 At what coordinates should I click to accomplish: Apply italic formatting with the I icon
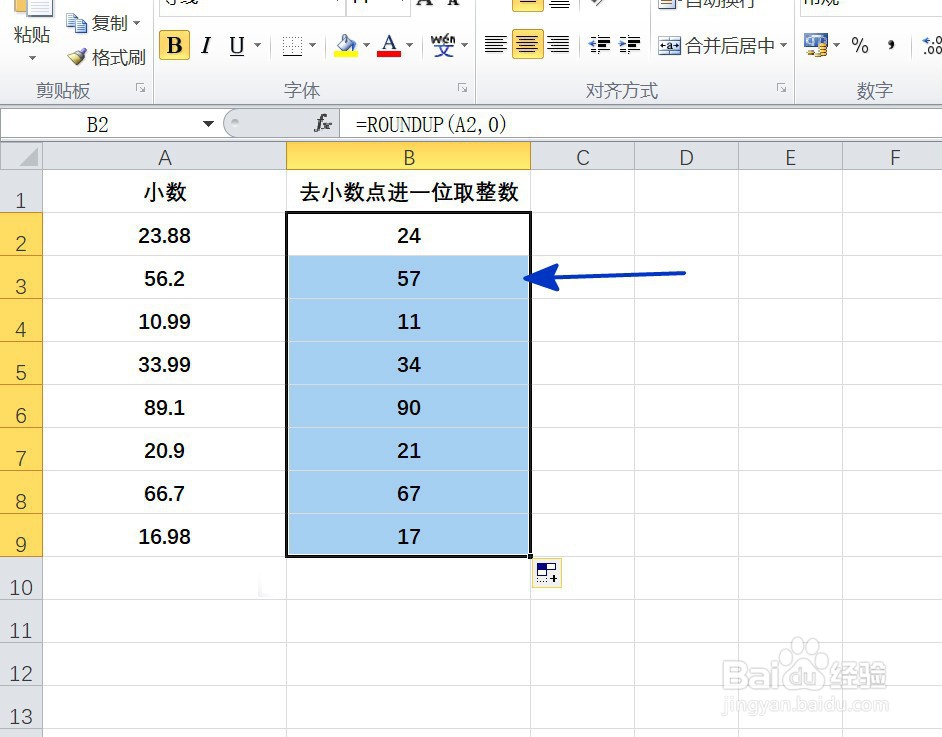[206, 45]
